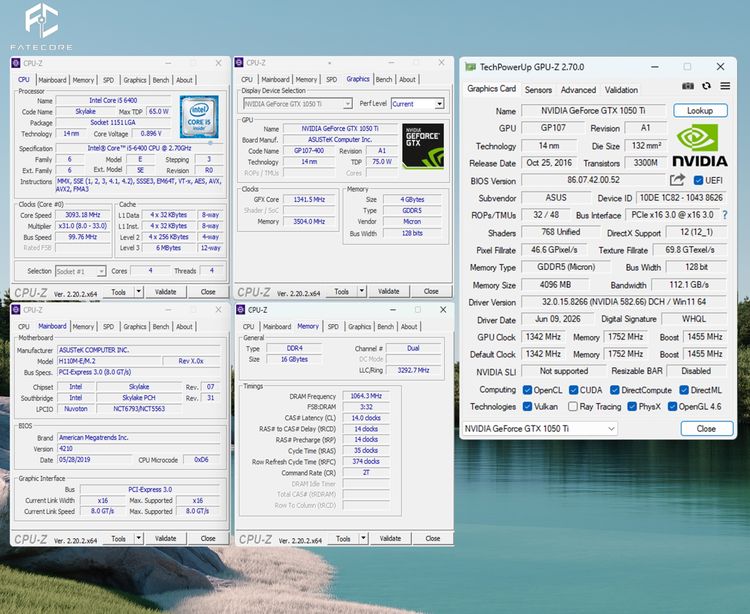Toggle the DirectCompute checkbox

click(x=615, y=390)
